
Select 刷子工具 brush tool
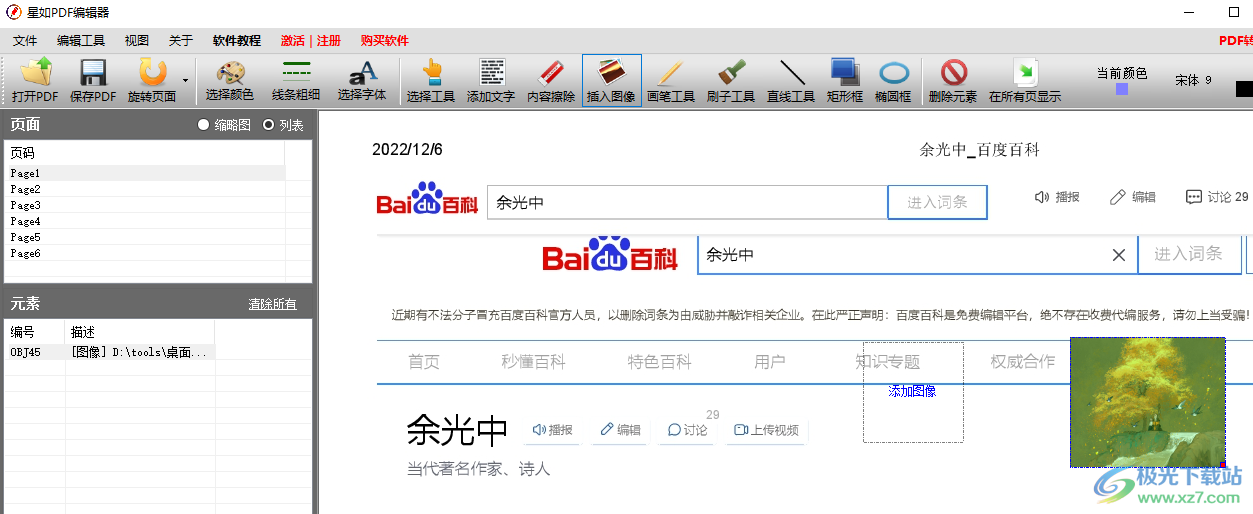[731, 80]
